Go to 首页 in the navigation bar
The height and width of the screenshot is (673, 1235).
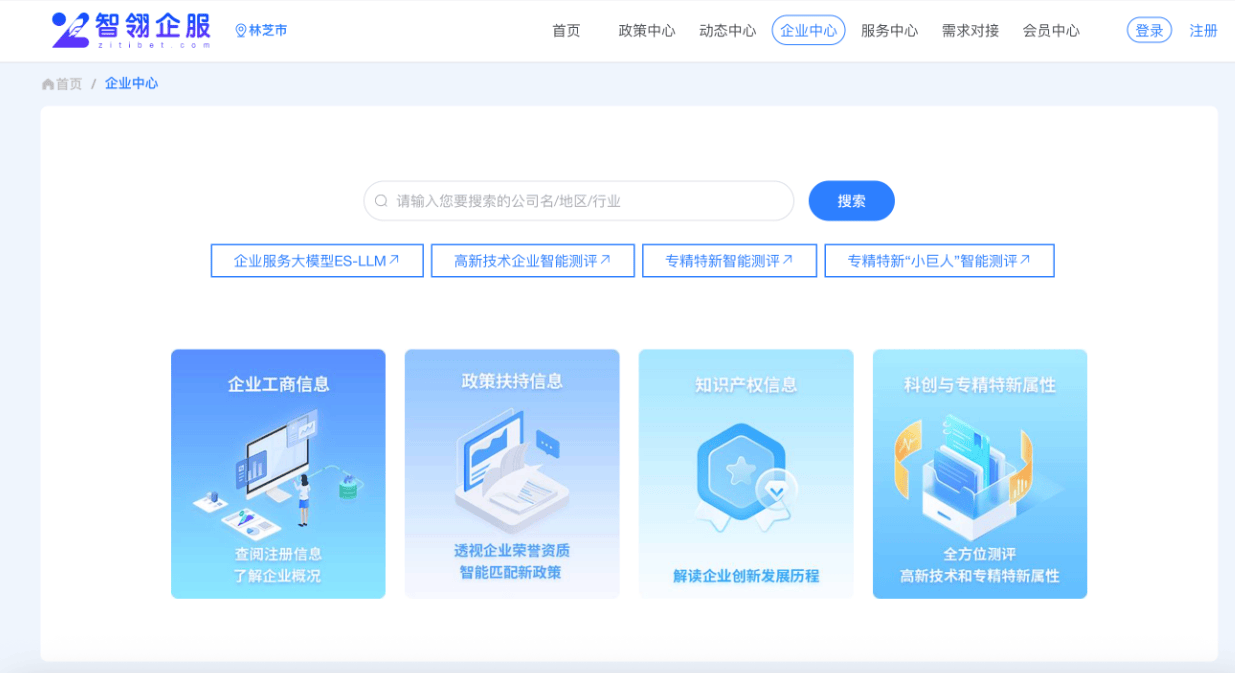click(566, 31)
